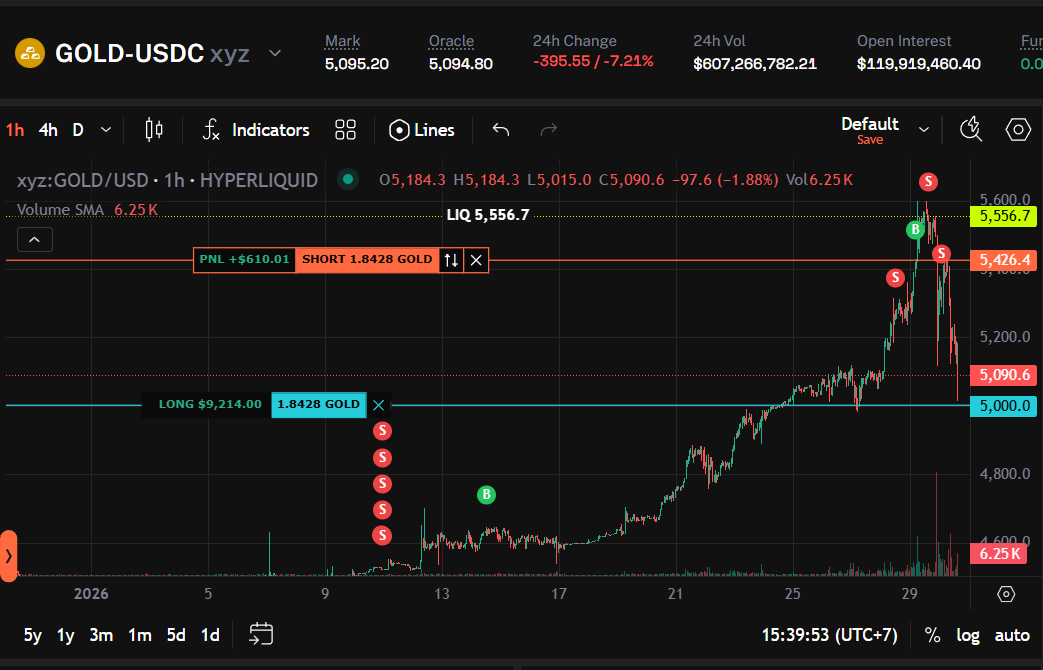
Task: Toggle percent scale mode
Action: (x=933, y=635)
